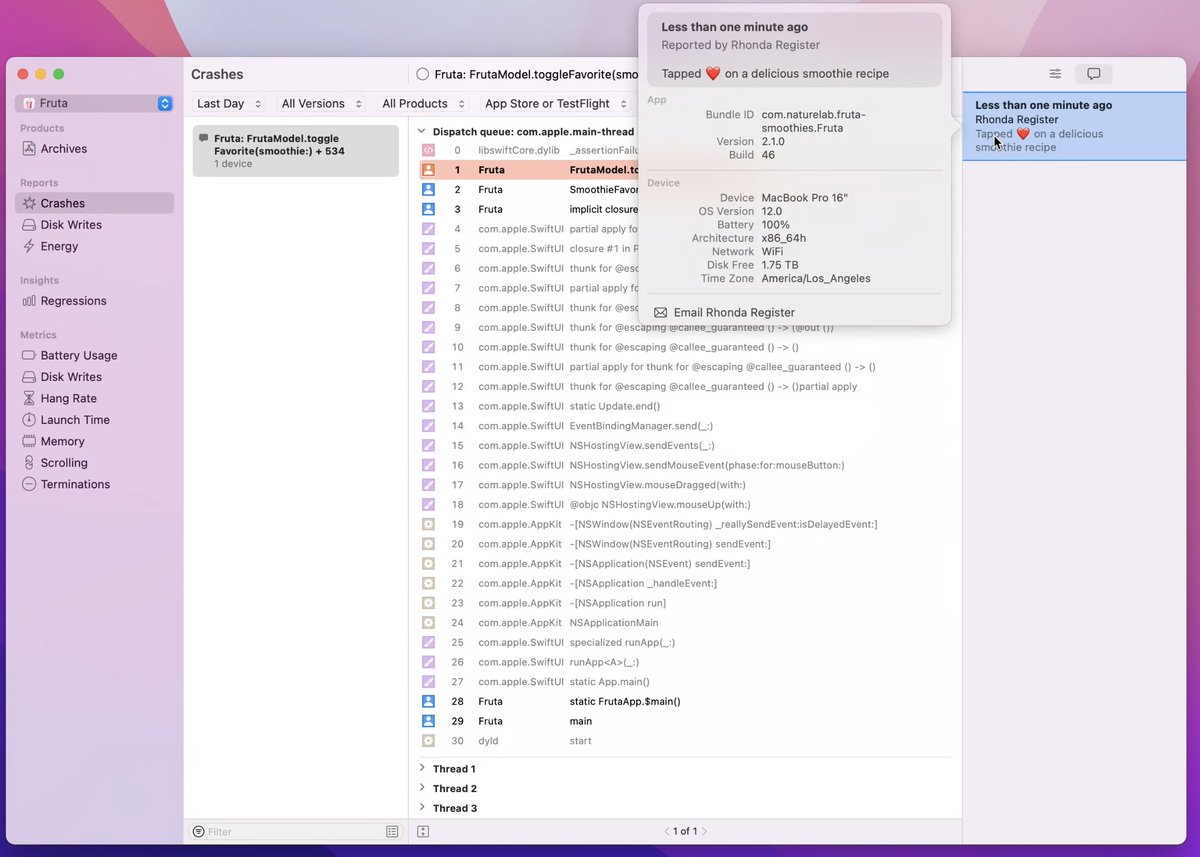Select frame 28 static FrutaApp.$main()
The height and width of the screenshot is (857, 1200).
685,702
